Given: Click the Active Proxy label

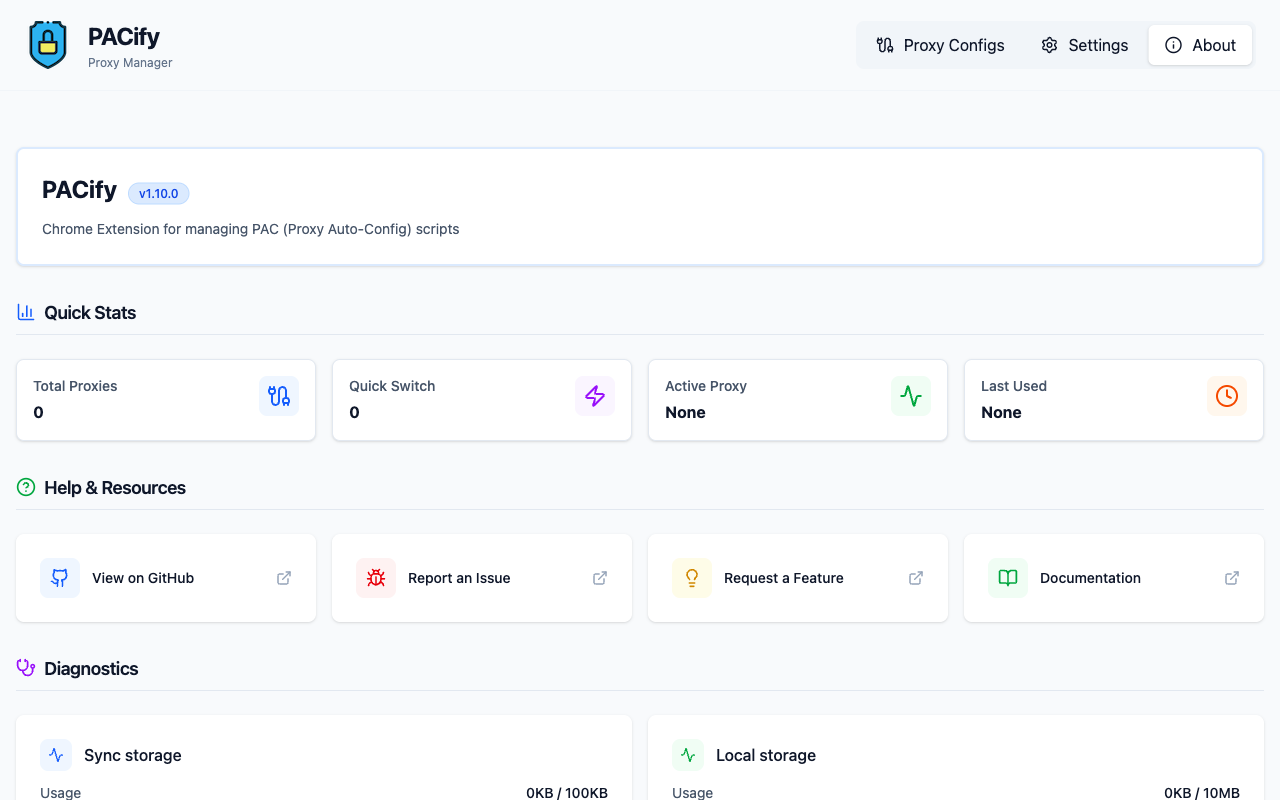Looking at the screenshot, I should click(706, 386).
